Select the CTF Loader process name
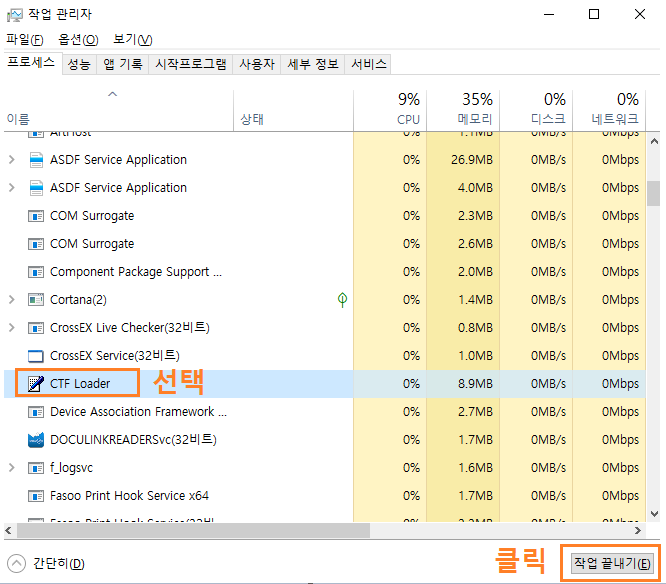The height and width of the screenshot is (584, 666). coord(80,384)
